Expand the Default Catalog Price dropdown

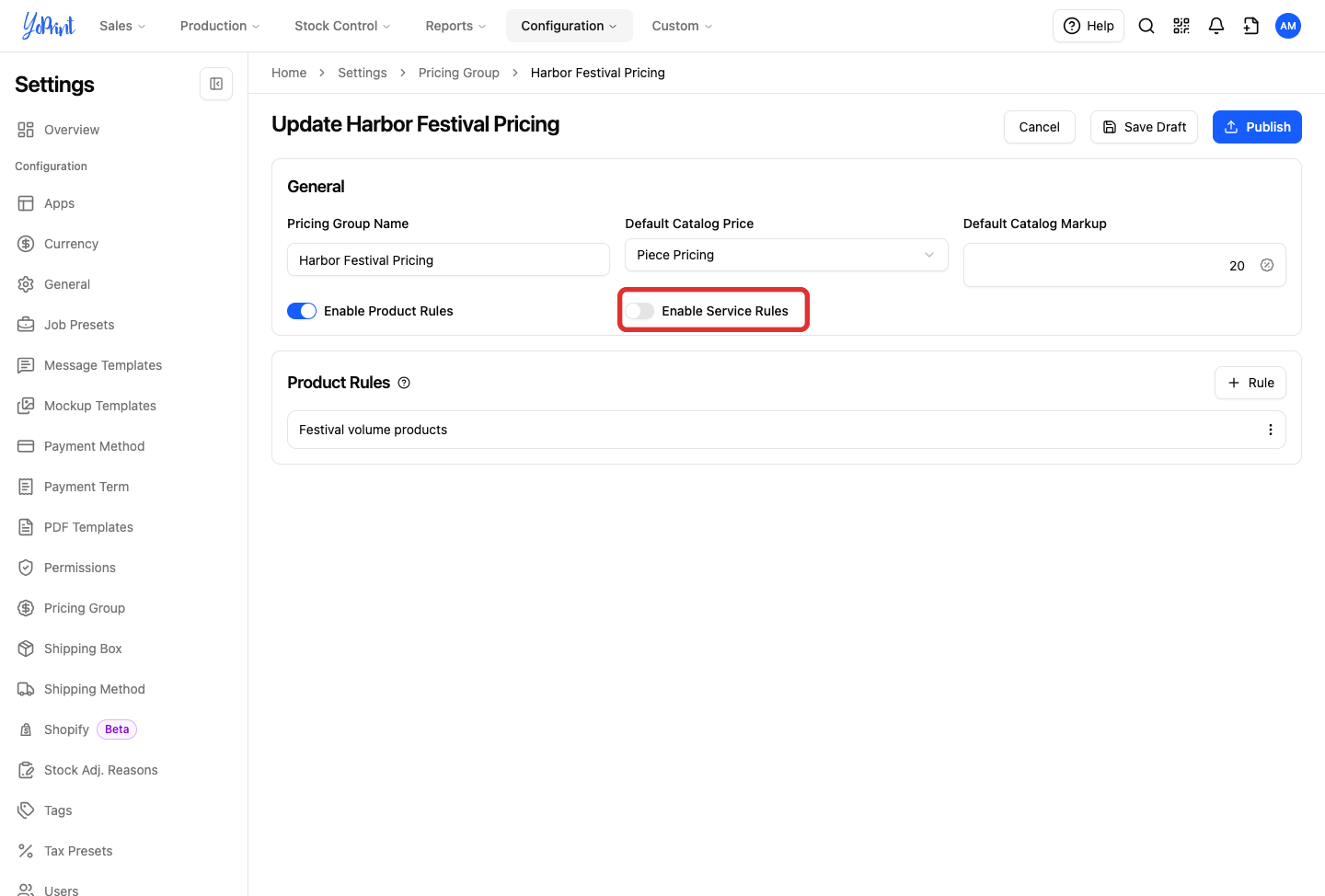tap(787, 255)
